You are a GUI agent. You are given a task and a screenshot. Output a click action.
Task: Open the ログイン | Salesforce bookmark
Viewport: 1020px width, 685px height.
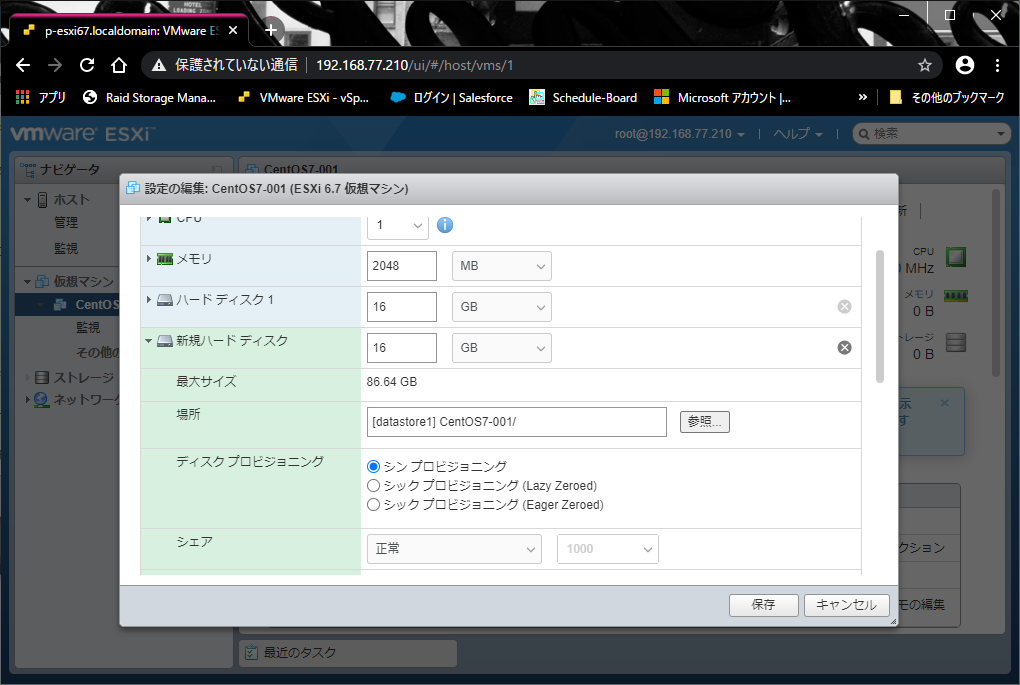pos(451,98)
